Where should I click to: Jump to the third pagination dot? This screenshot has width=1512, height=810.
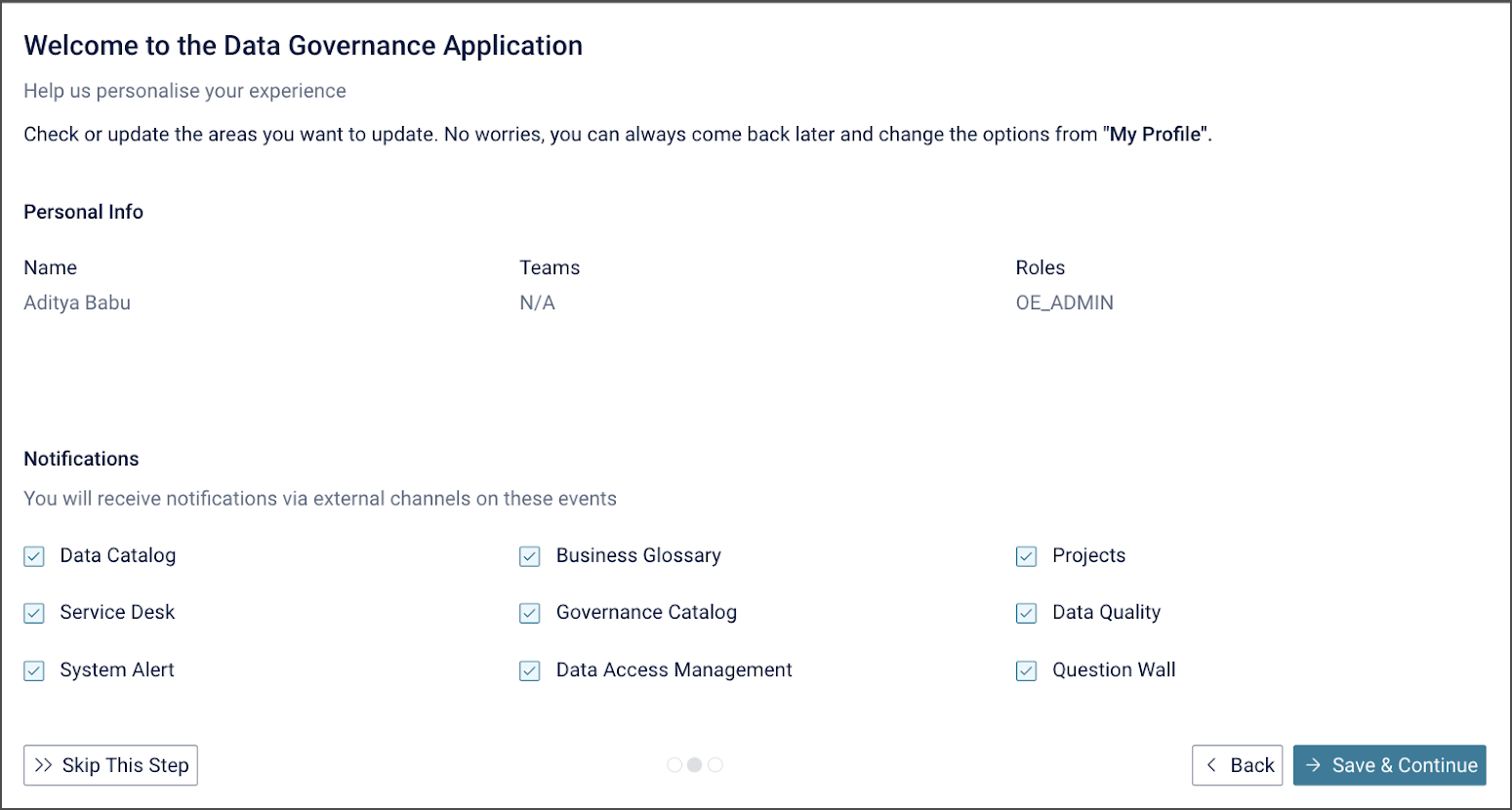pyautogui.click(x=715, y=765)
